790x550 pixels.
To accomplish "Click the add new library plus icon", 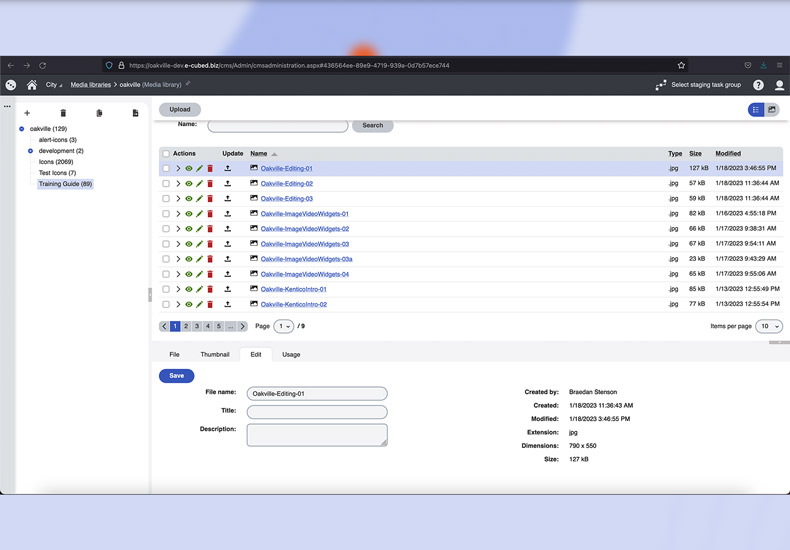I will pyautogui.click(x=27, y=113).
